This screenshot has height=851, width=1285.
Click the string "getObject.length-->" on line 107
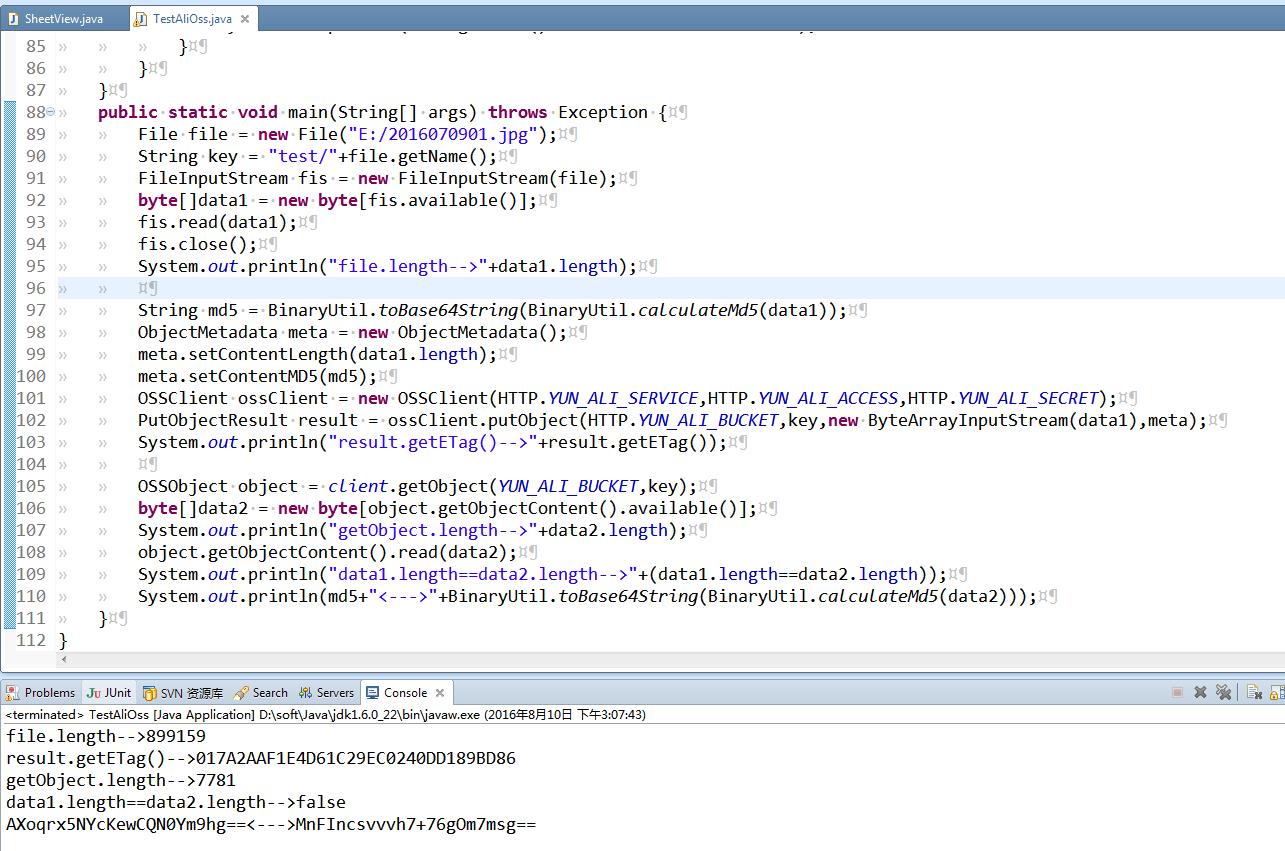pos(432,530)
